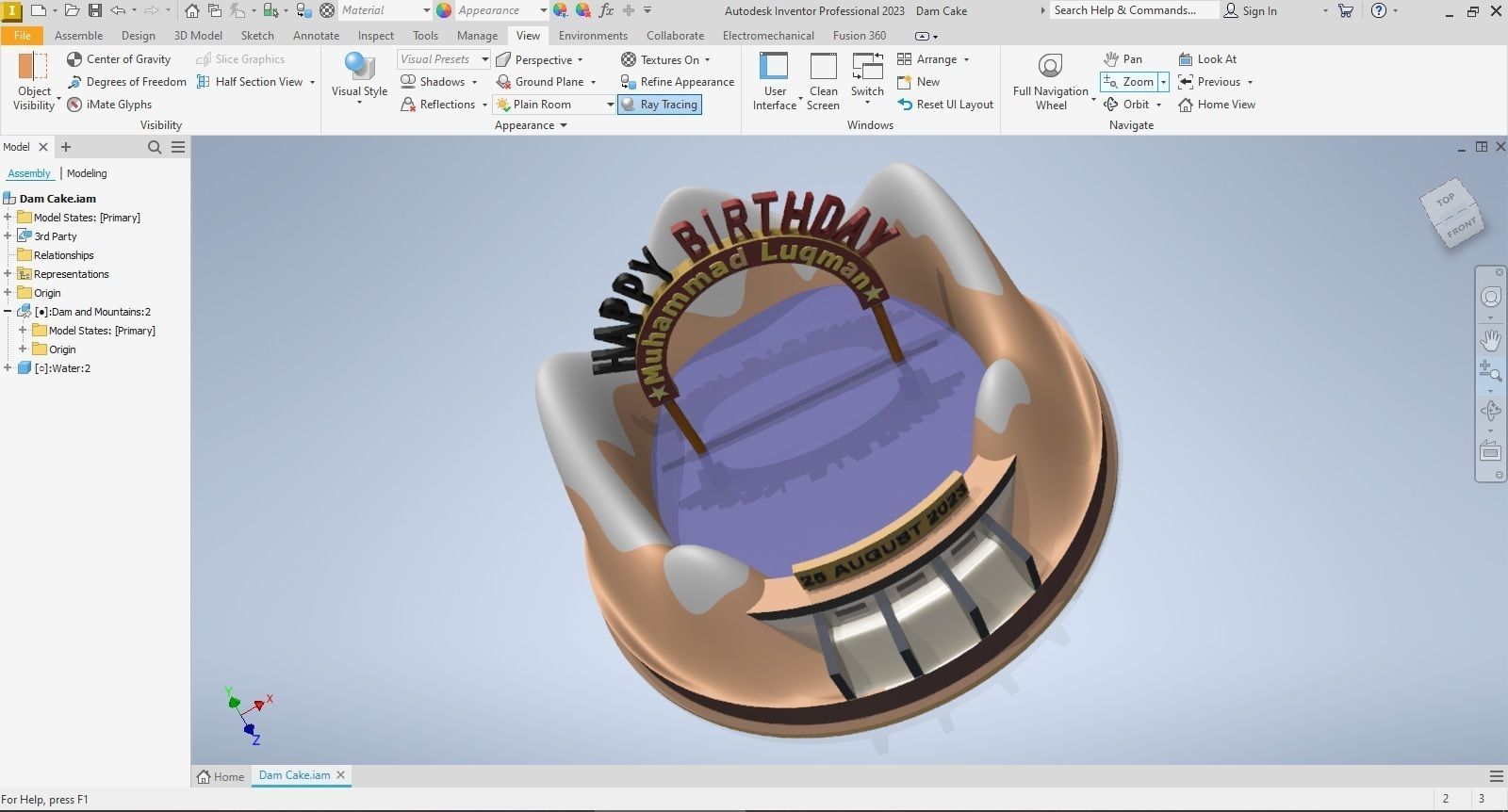Select the Pan tool
This screenshot has width=1508, height=812.
click(1123, 59)
